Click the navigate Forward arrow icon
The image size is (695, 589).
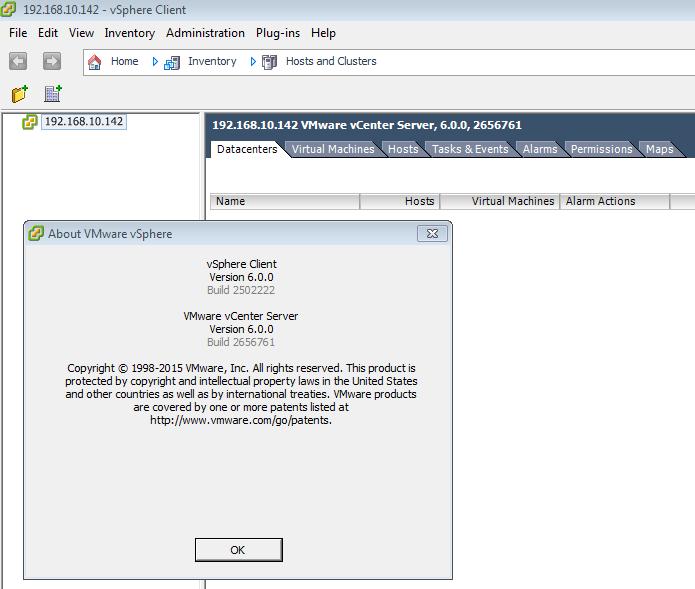[52, 61]
